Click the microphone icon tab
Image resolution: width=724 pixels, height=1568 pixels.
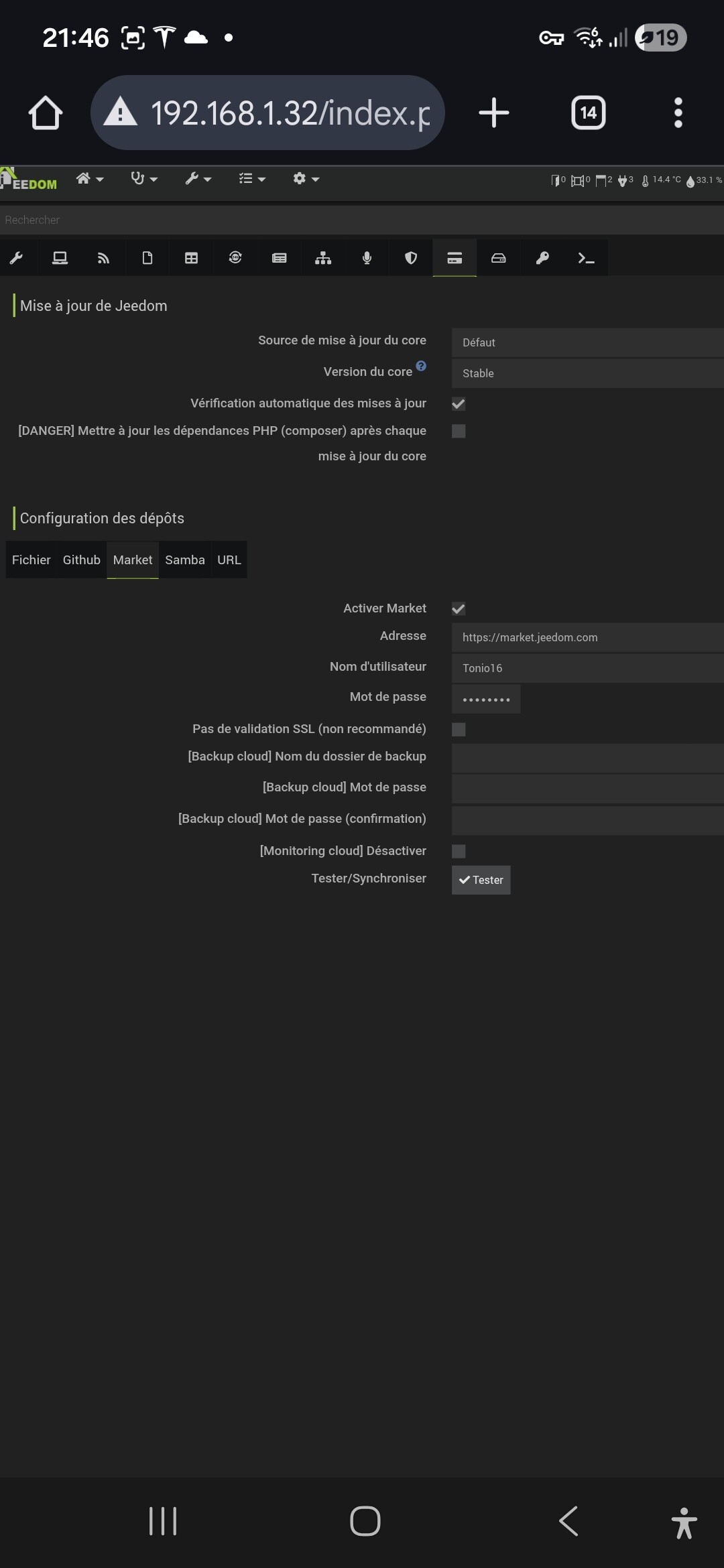coord(367,259)
